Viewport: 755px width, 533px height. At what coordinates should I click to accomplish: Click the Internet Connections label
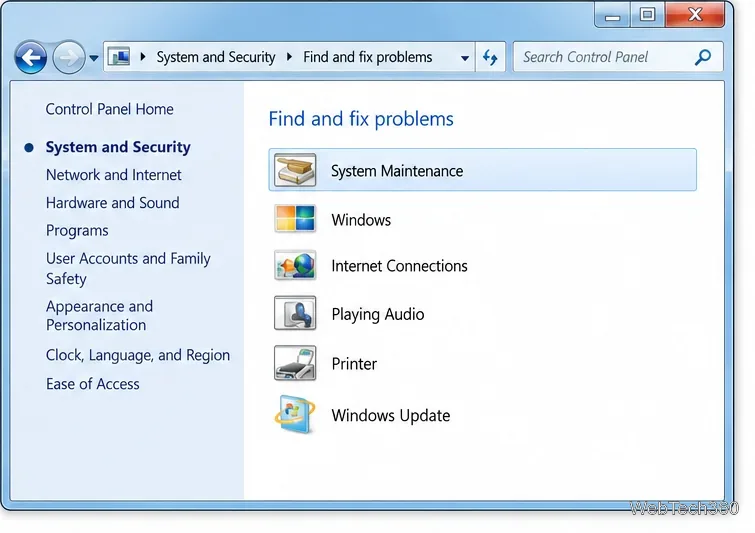pyautogui.click(x=399, y=266)
